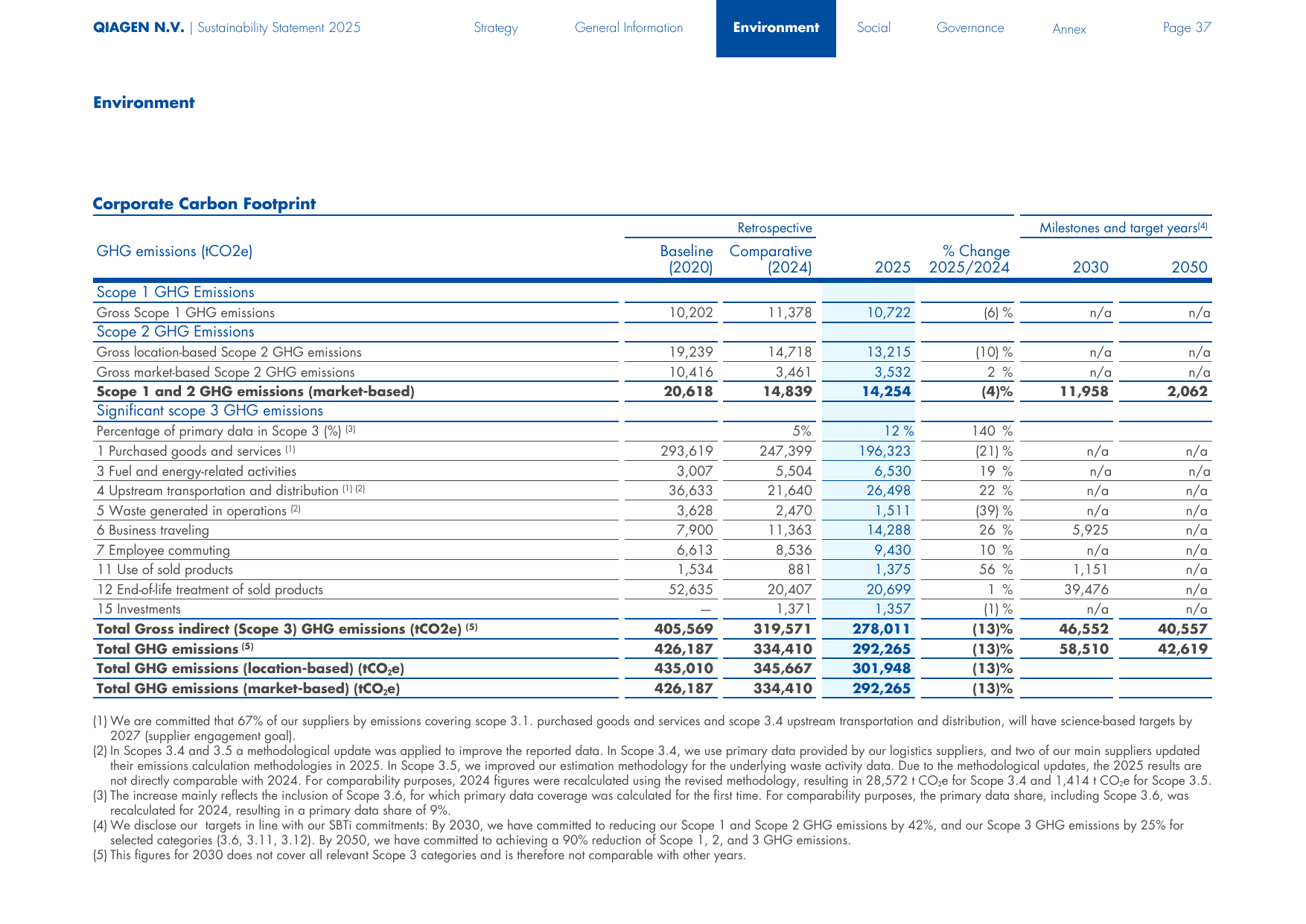
Task: Click market-based baseline total 426,187
Action: [x=684, y=689]
